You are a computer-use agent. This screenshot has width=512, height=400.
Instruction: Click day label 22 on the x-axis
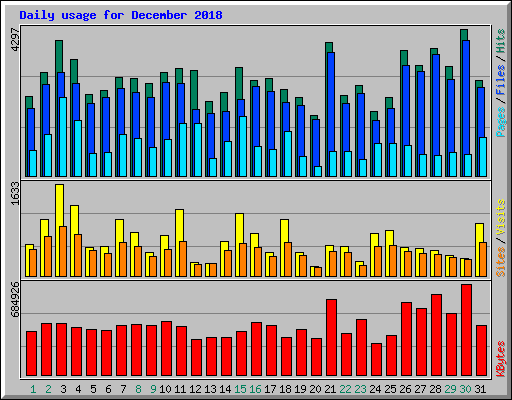(345, 389)
